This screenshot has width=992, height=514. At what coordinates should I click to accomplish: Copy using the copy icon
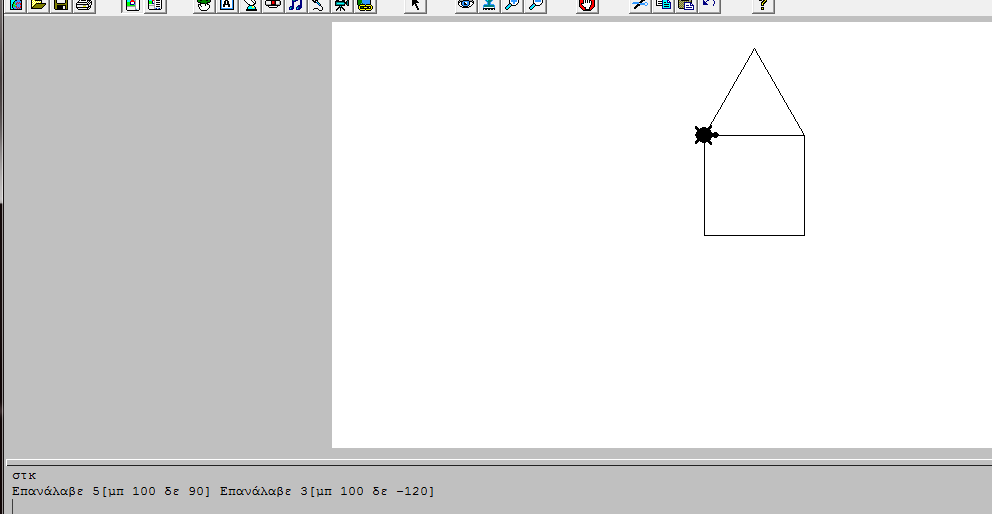point(663,4)
